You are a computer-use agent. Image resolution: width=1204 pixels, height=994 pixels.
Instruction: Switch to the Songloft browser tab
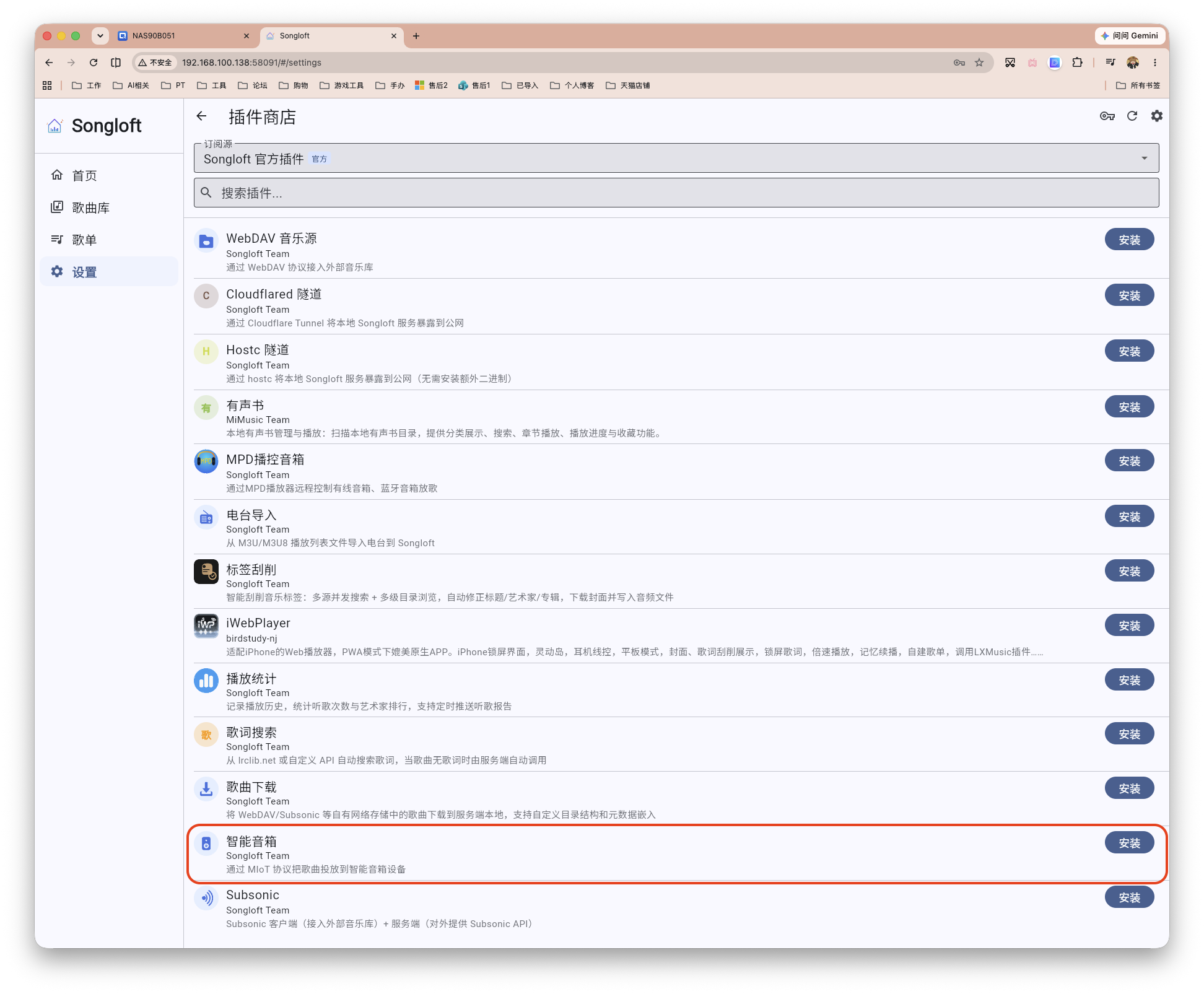coord(332,36)
